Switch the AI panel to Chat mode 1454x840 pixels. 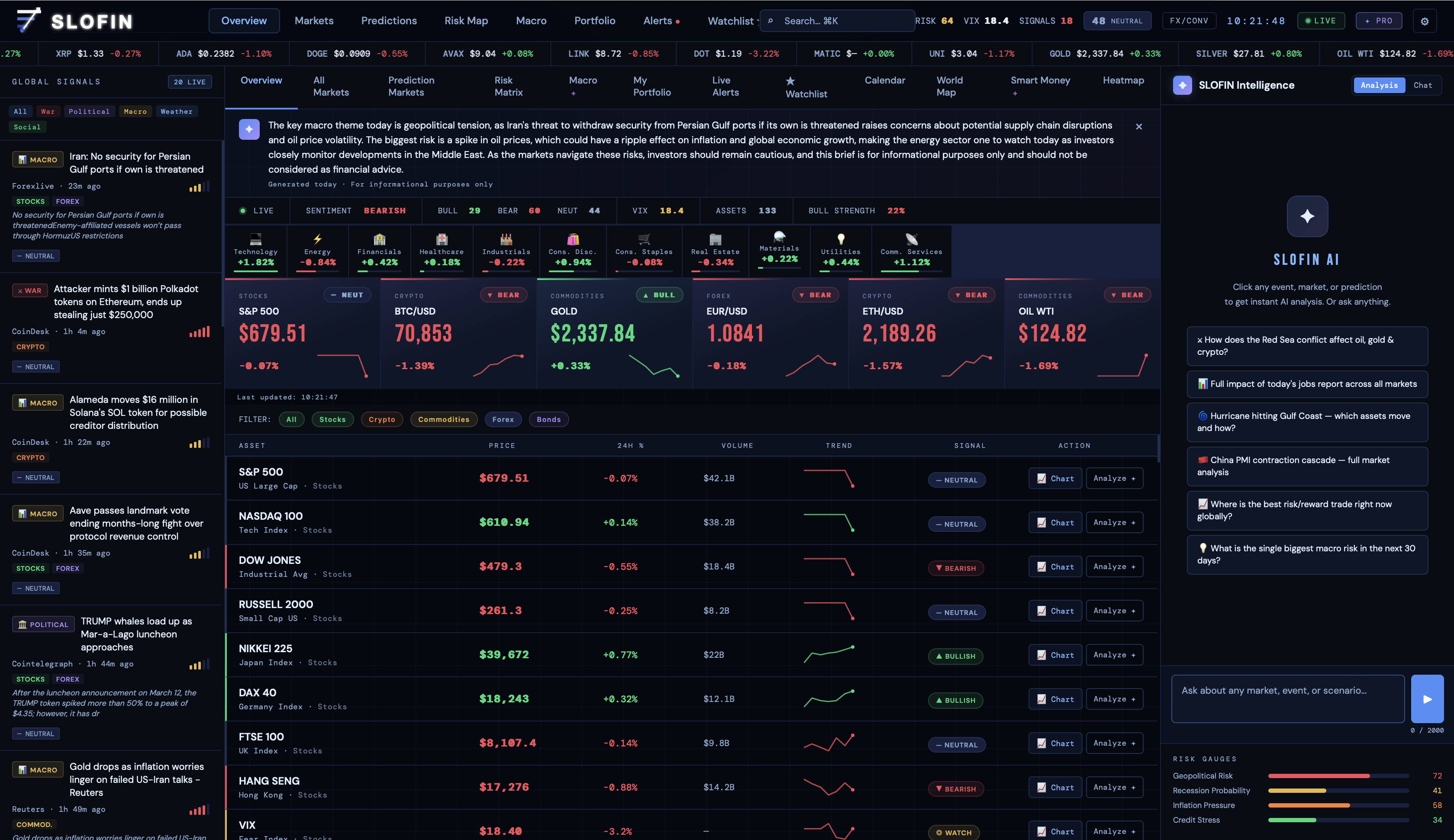(1422, 85)
